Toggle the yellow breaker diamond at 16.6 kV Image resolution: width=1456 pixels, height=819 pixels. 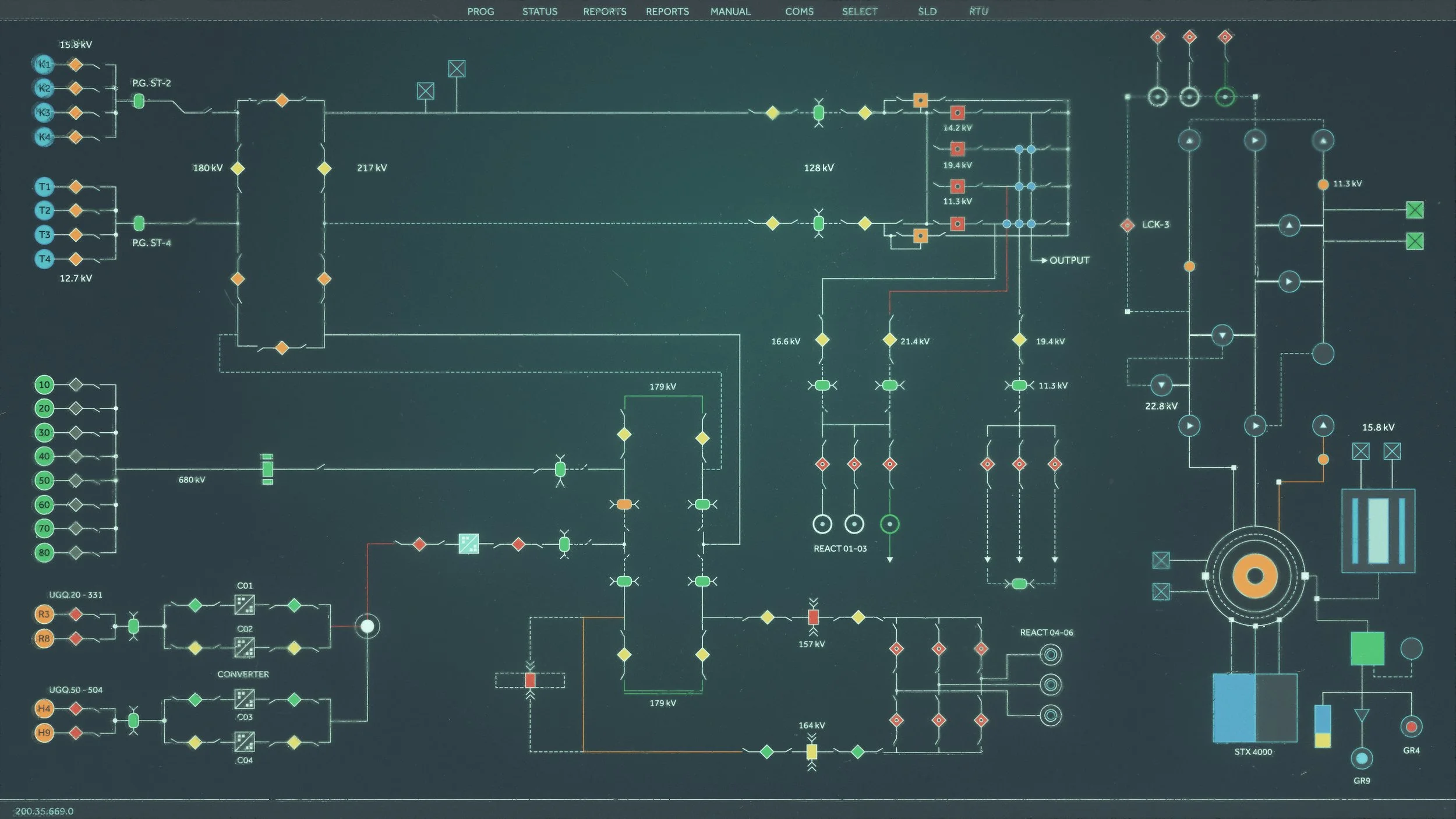[822, 340]
